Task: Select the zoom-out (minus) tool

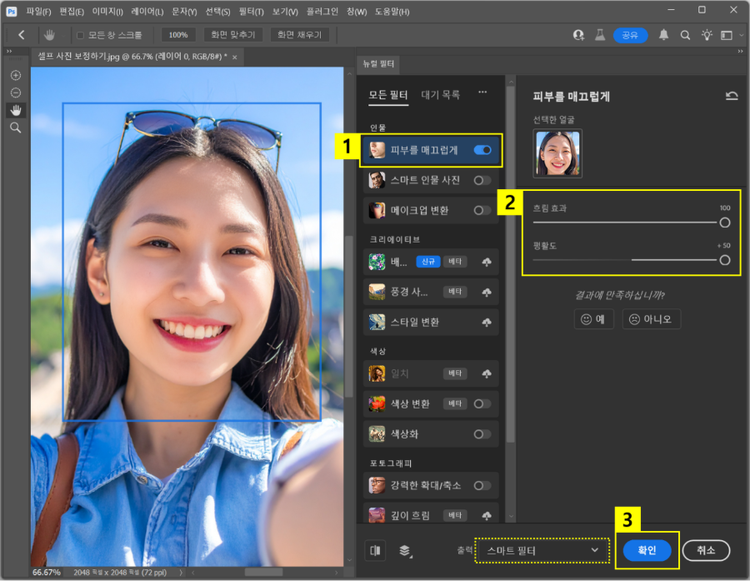Action: [16, 93]
